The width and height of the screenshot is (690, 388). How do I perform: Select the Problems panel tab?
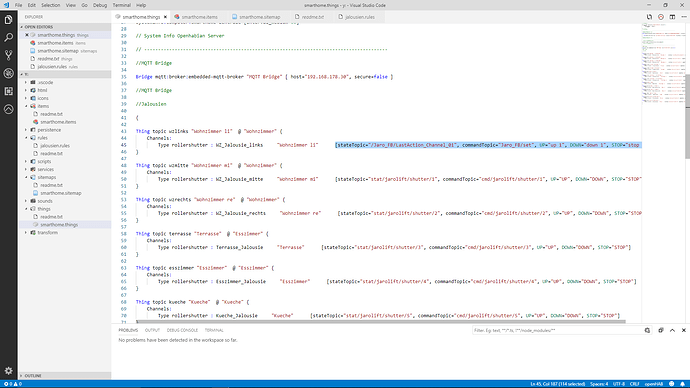point(128,330)
